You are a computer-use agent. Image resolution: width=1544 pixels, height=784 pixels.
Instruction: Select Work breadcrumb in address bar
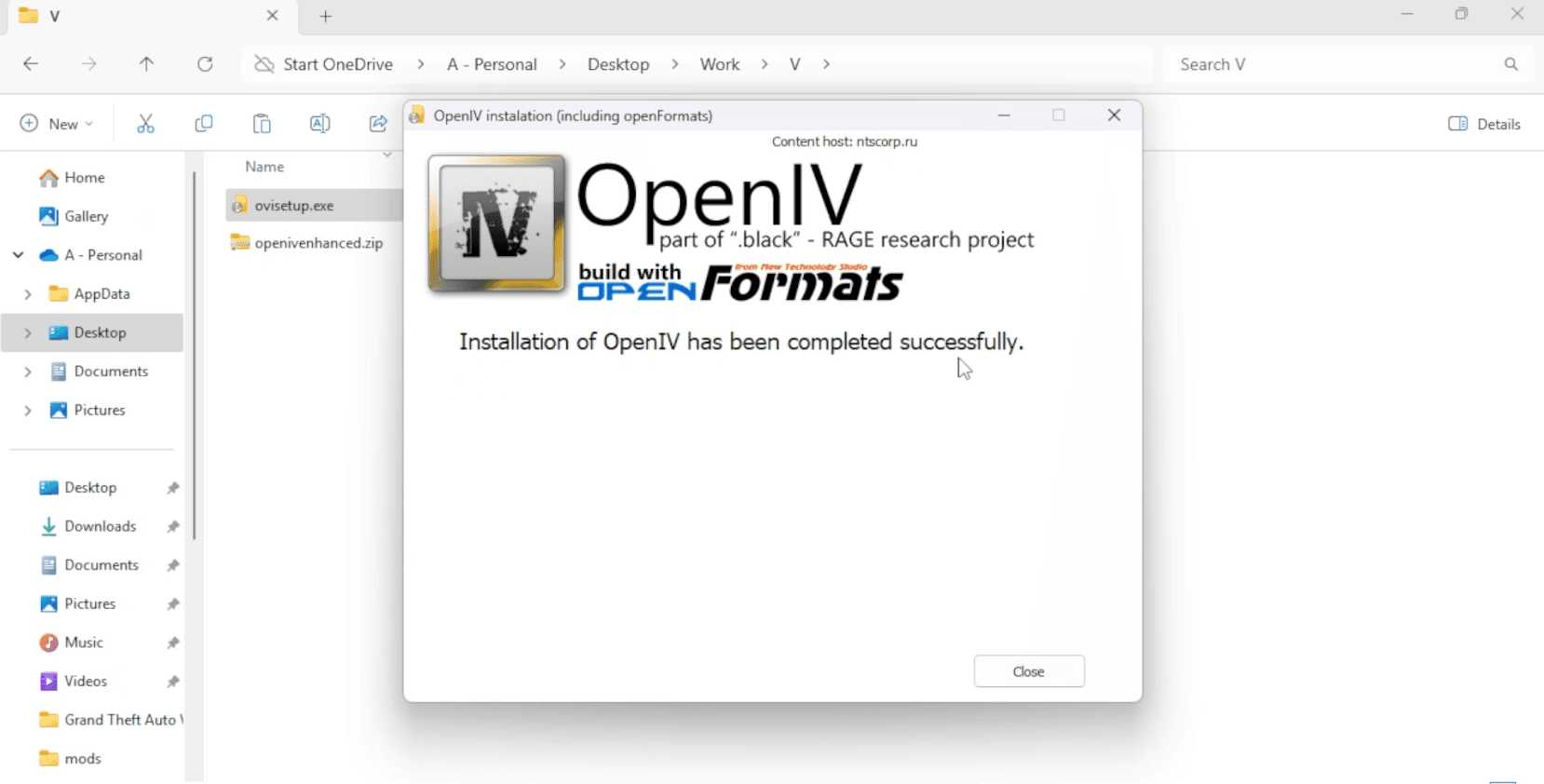[x=720, y=64]
